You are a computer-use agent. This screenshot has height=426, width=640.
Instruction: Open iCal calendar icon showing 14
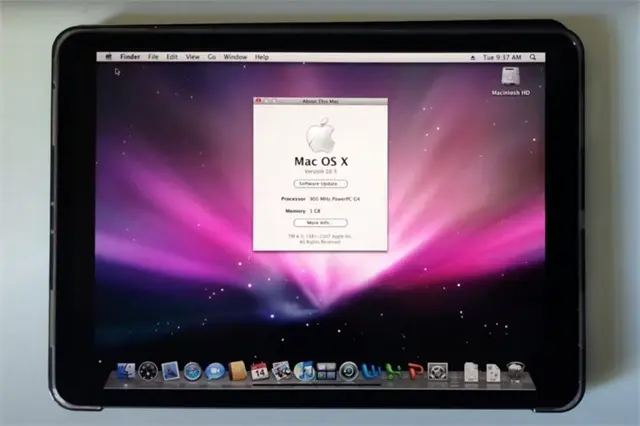pos(259,371)
